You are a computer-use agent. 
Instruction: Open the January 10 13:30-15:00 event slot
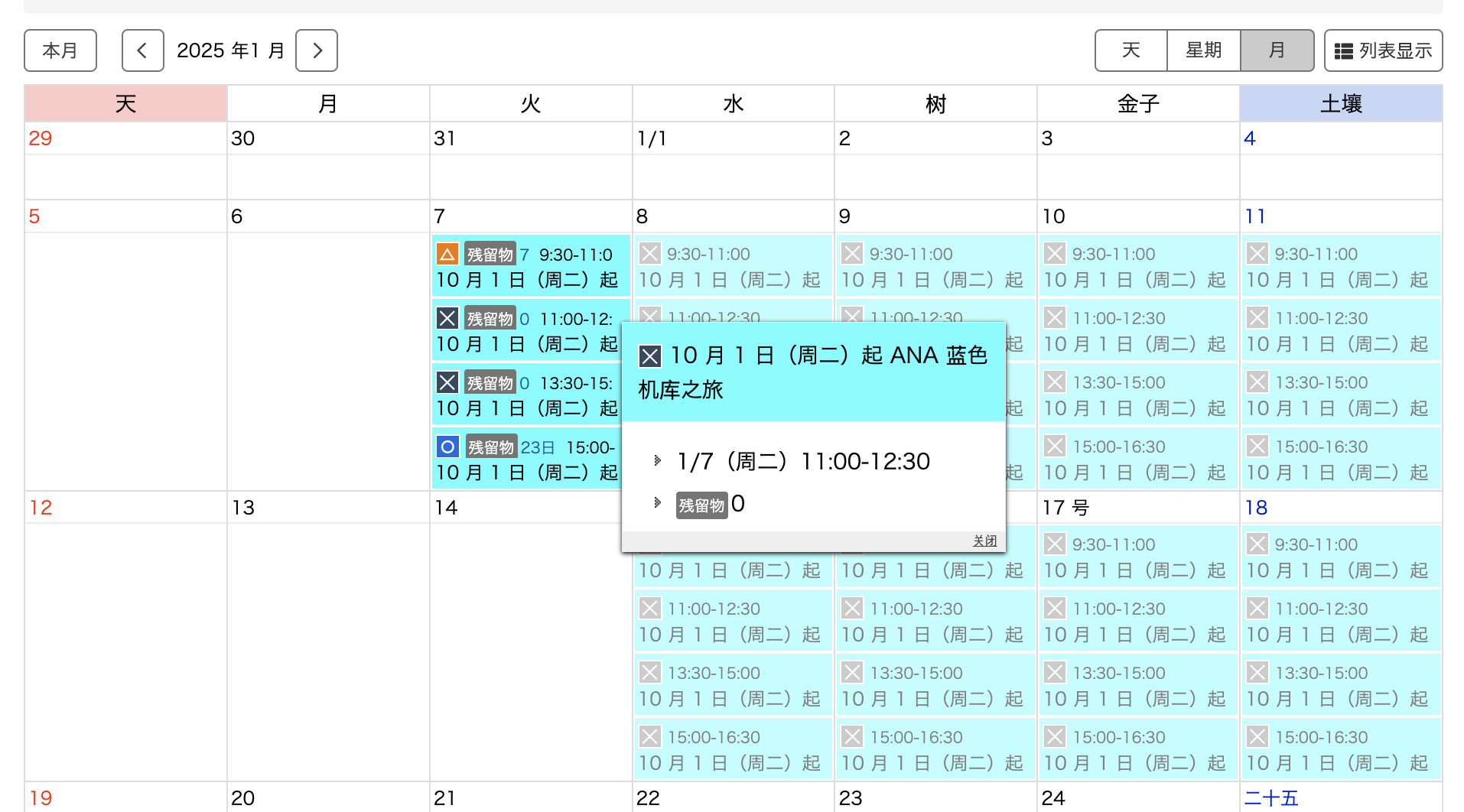pyautogui.click(x=1137, y=395)
